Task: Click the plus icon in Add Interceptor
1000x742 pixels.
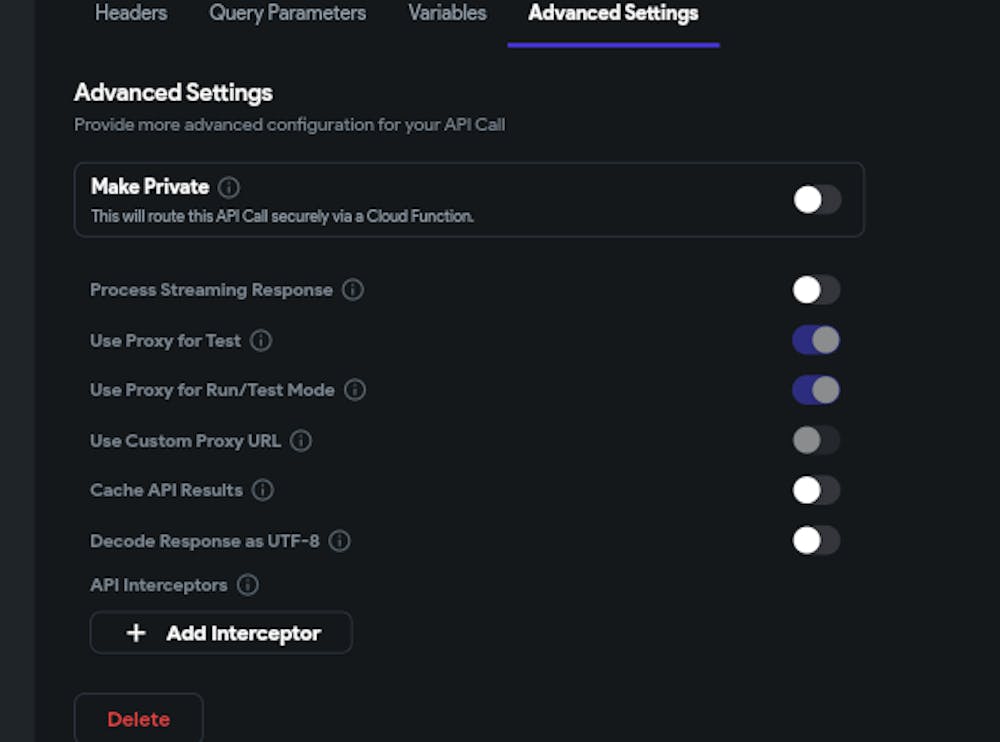Action: coord(136,632)
